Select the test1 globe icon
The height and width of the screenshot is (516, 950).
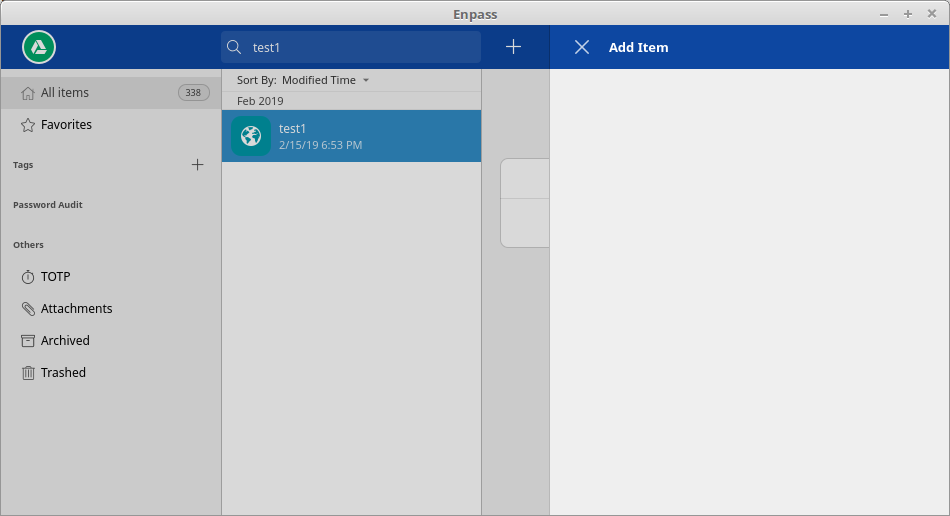coord(251,136)
